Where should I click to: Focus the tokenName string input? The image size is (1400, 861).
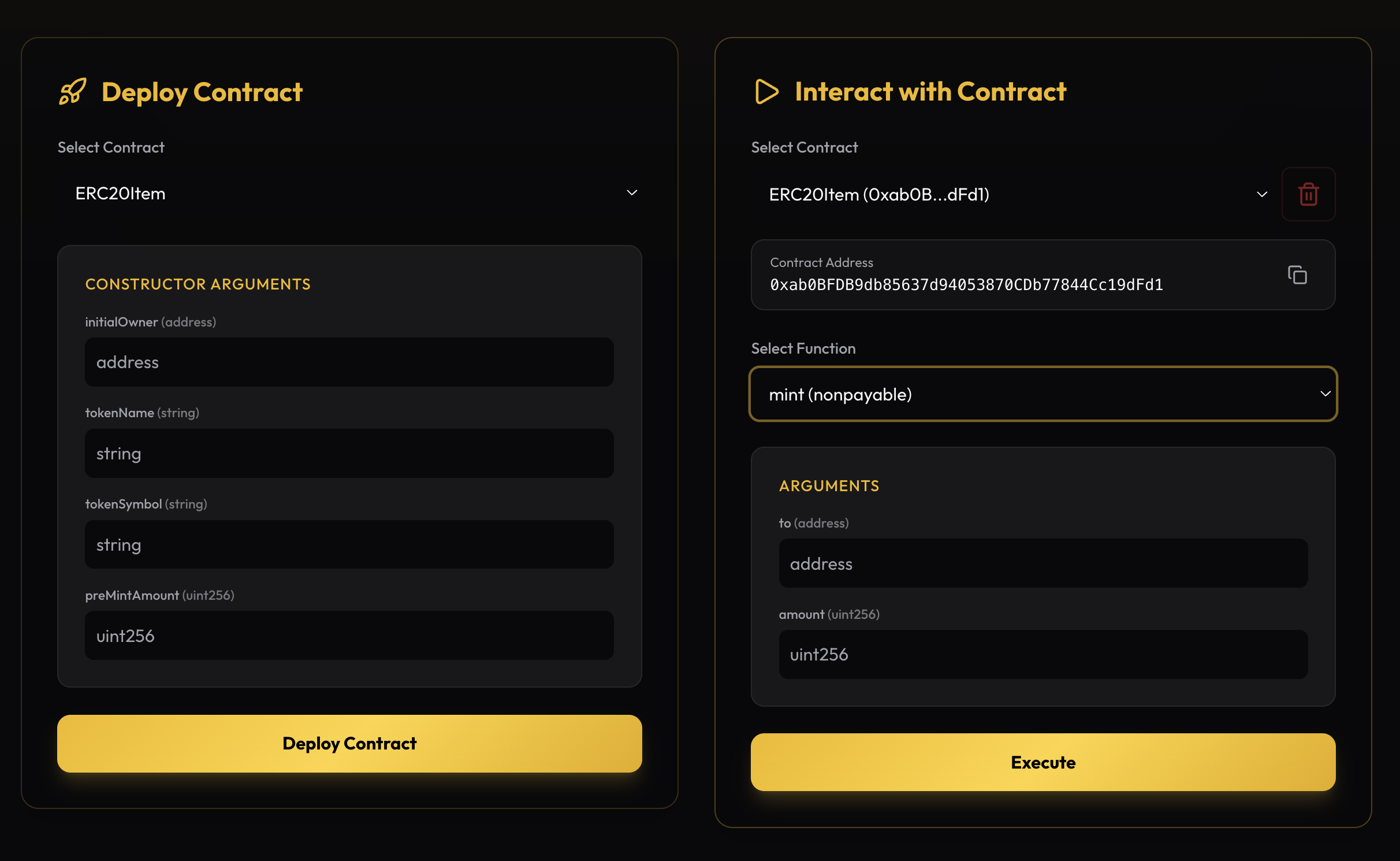[349, 453]
